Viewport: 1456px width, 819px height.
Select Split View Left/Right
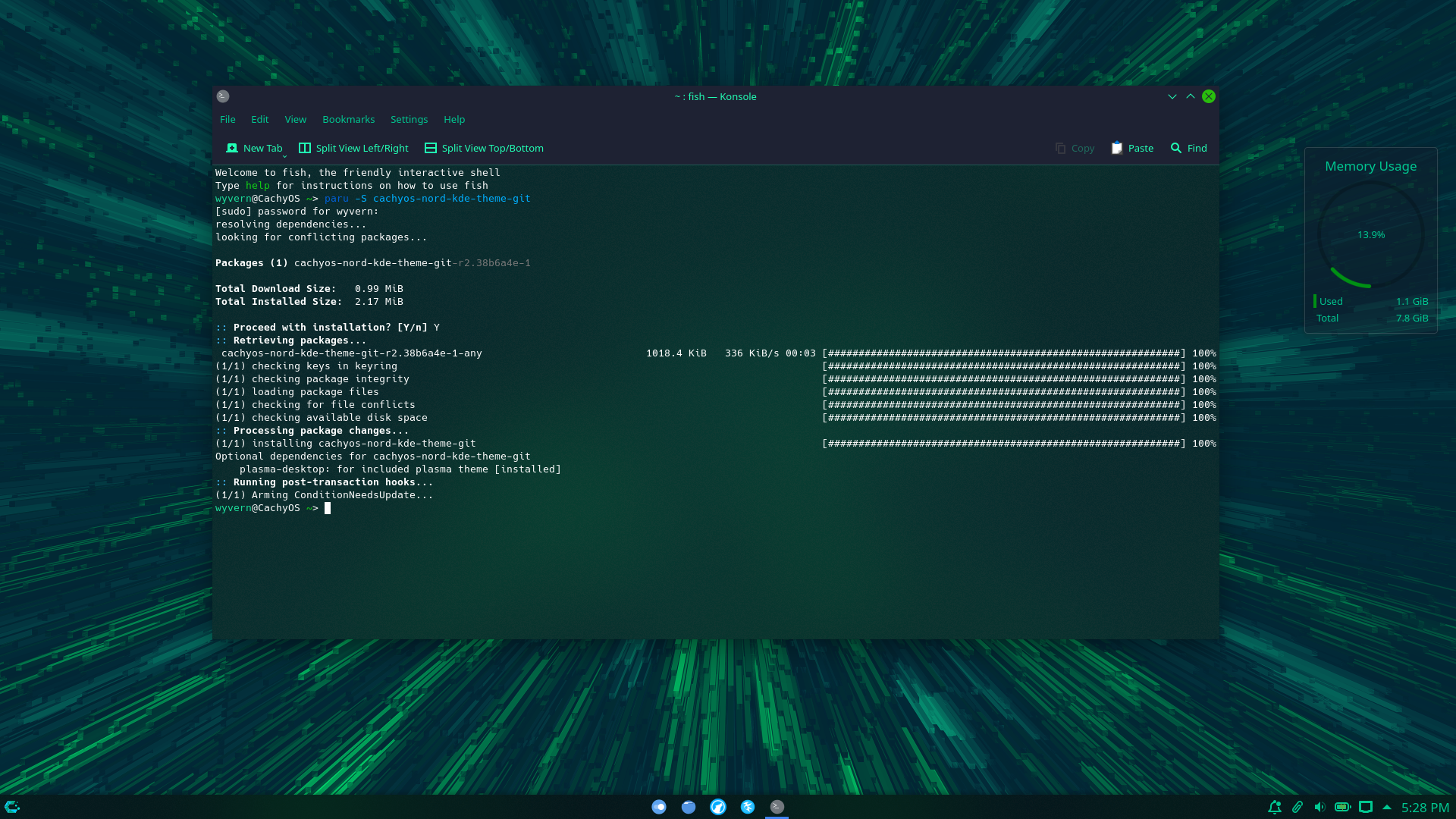[353, 148]
